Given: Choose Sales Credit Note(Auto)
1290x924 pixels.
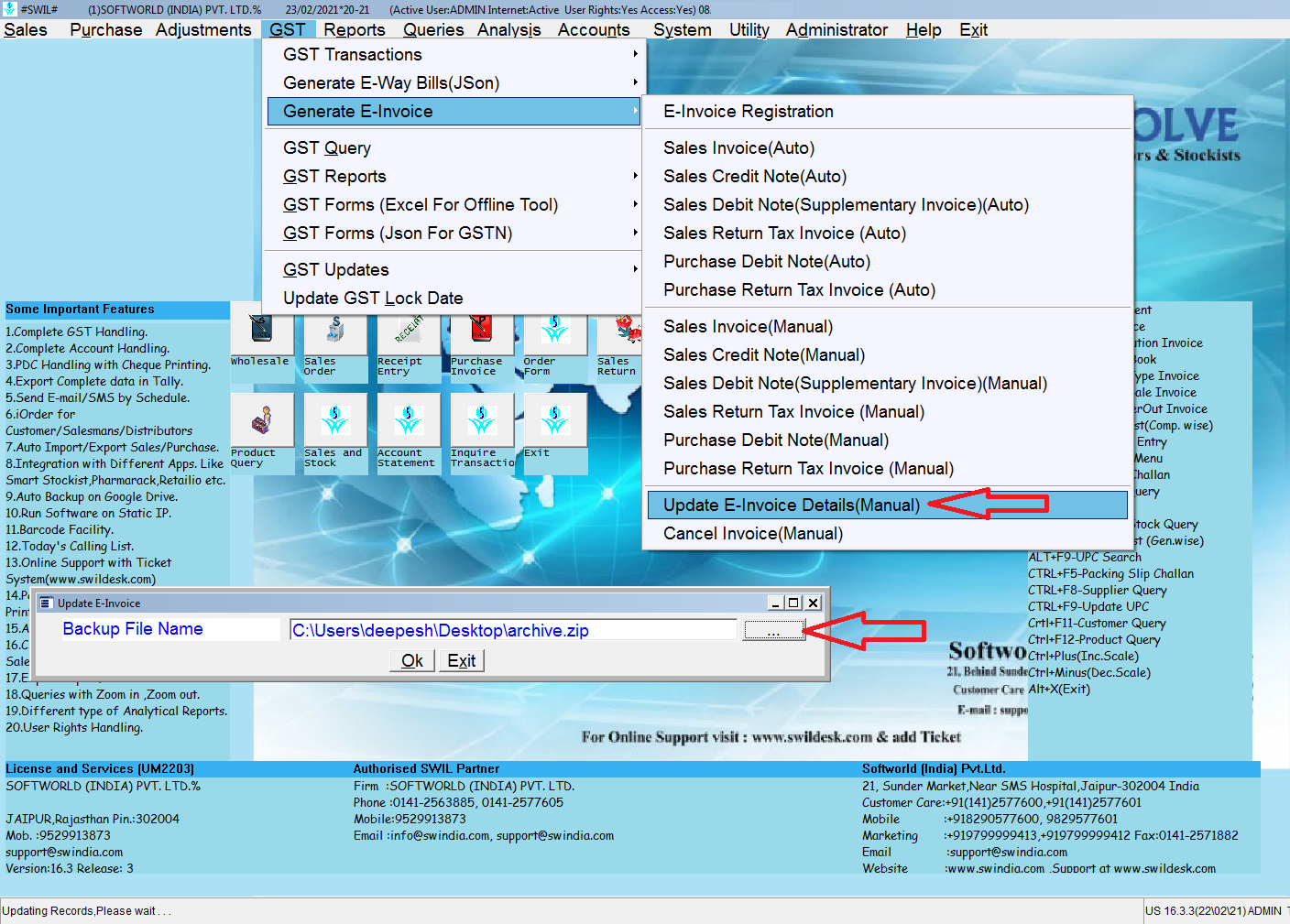Looking at the screenshot, I should tap(888, 177).
